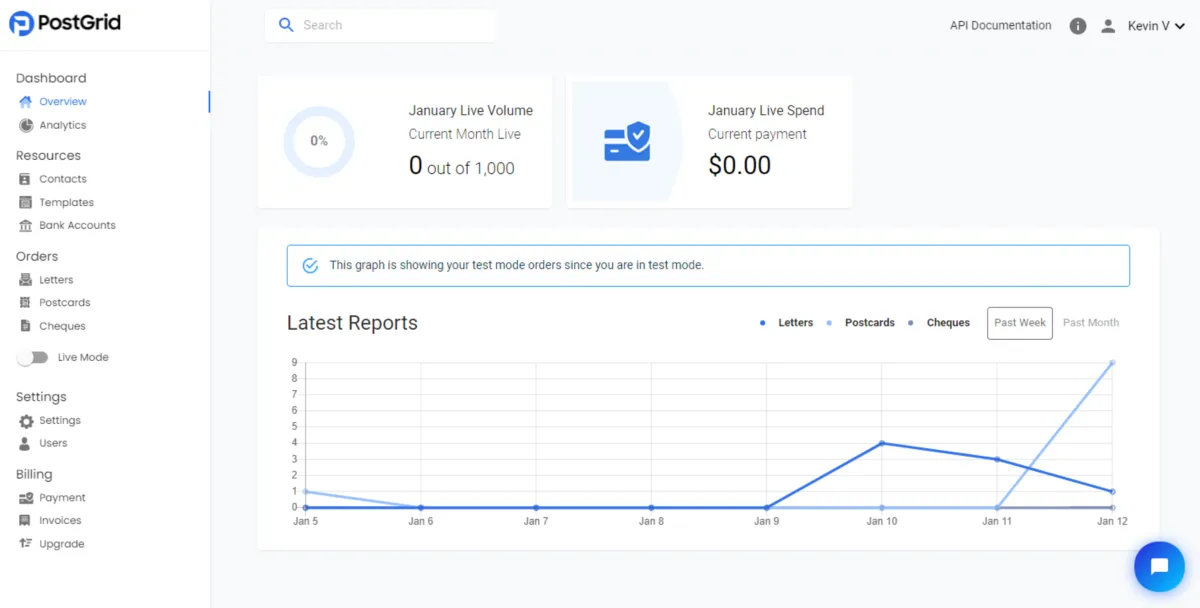Click the Cheques legend color dot
Screen dimensions: 1200x608
910,323
